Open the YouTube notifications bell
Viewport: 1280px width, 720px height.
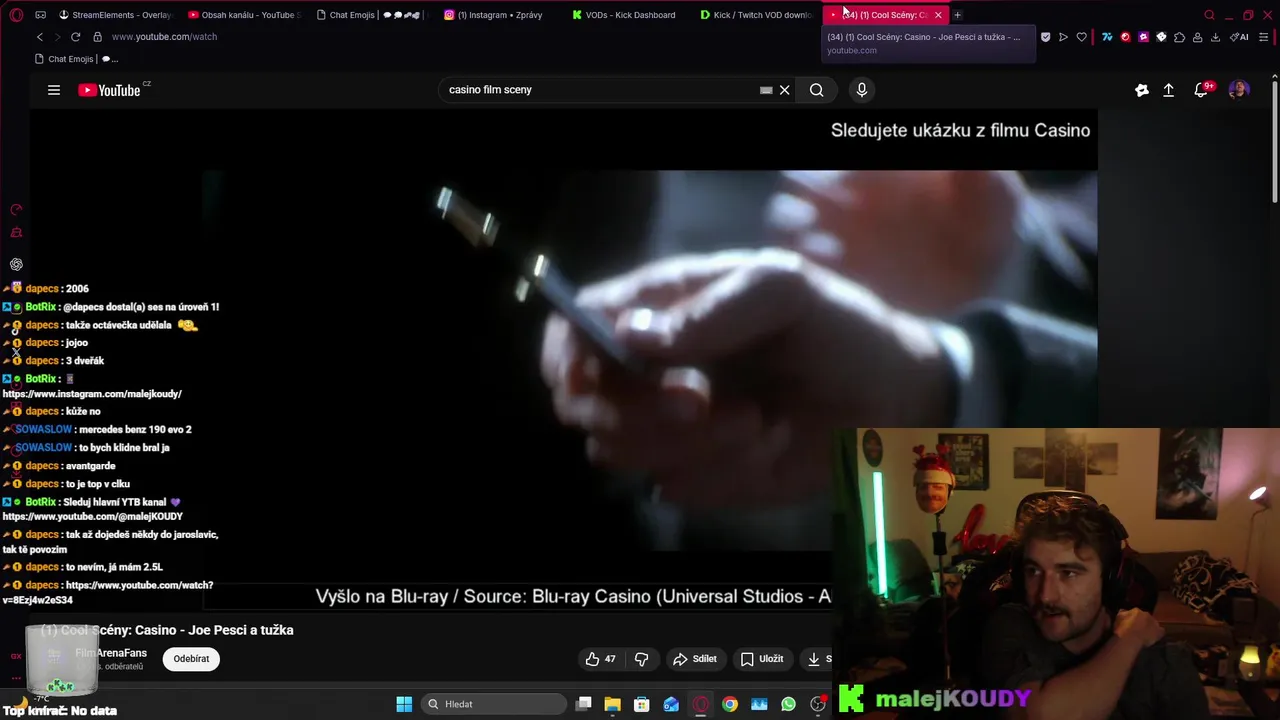1202,90
